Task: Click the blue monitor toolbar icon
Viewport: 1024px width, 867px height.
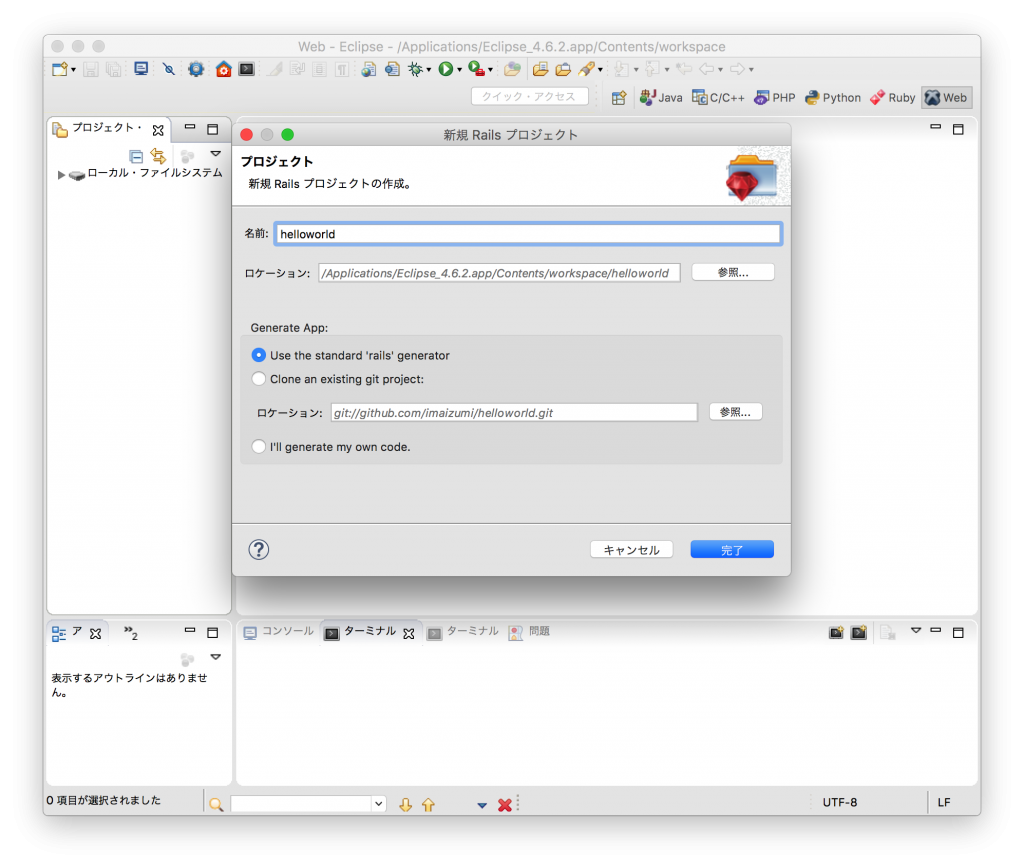Action: click(140, 69)
